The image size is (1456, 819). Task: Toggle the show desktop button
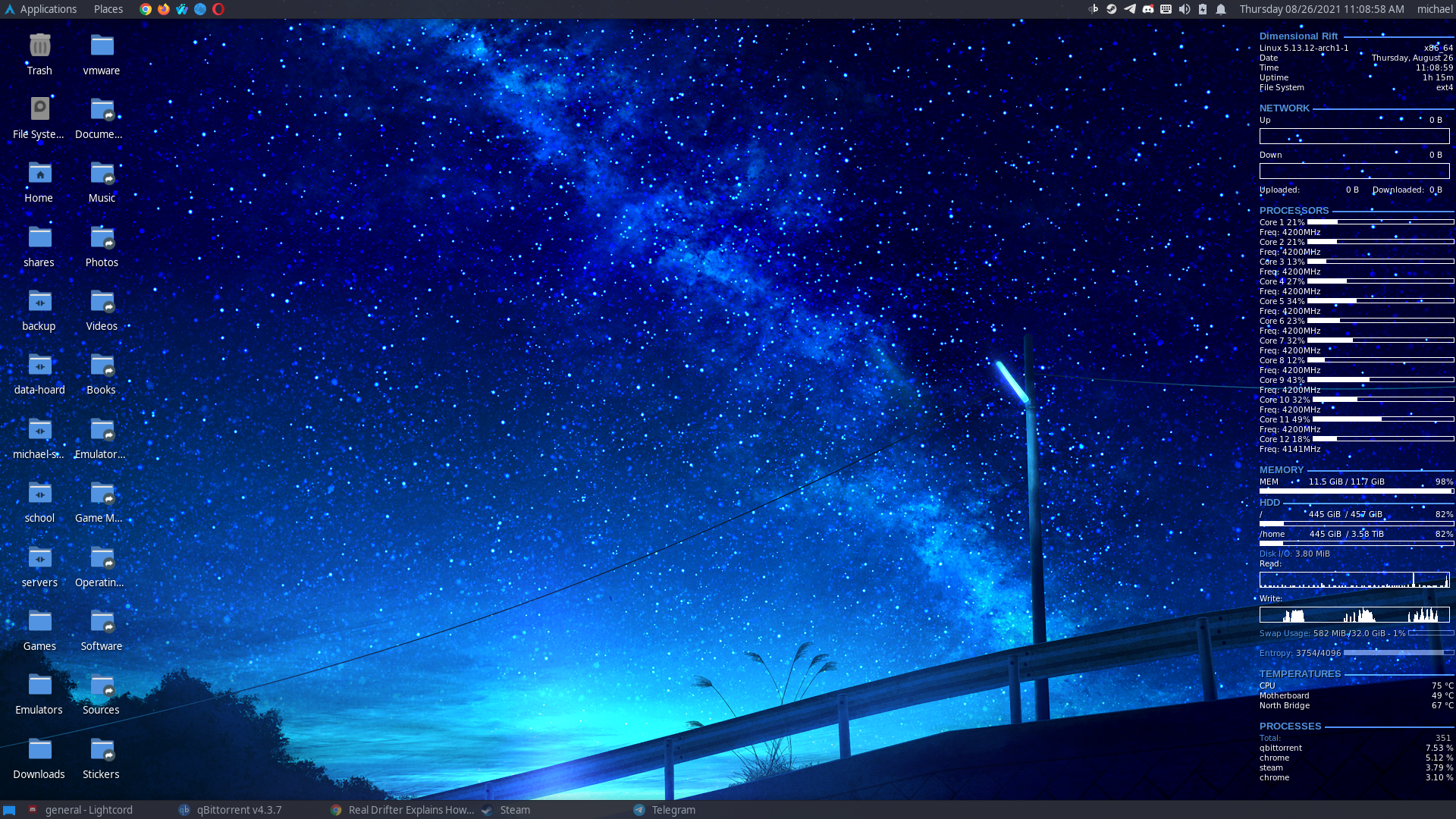tap(9, 810)
